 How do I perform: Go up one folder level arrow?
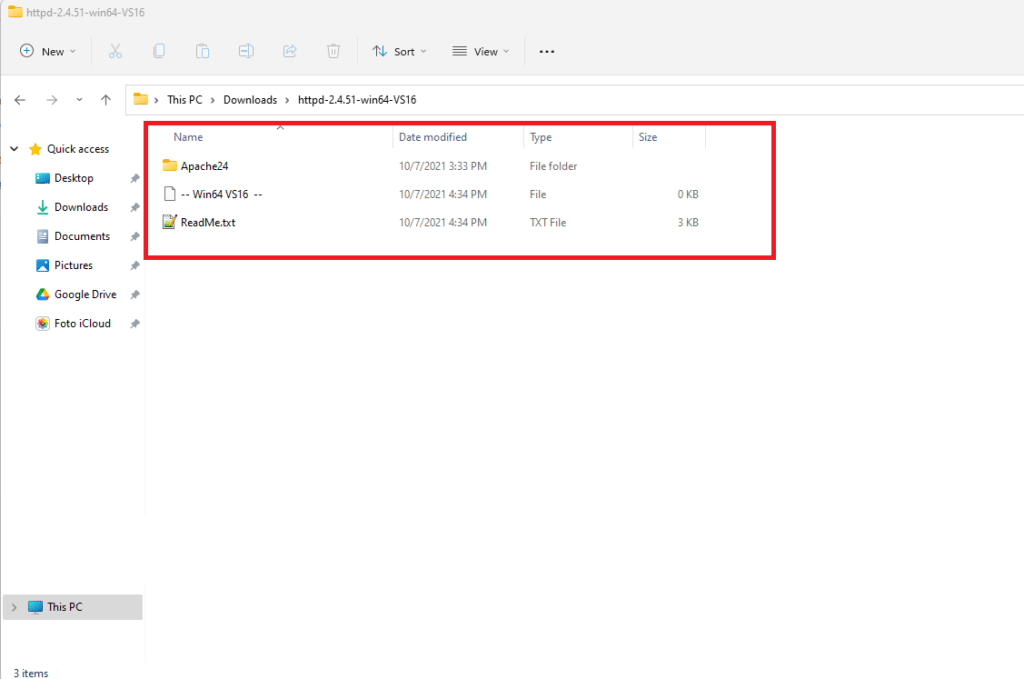(x=106, y=100)
